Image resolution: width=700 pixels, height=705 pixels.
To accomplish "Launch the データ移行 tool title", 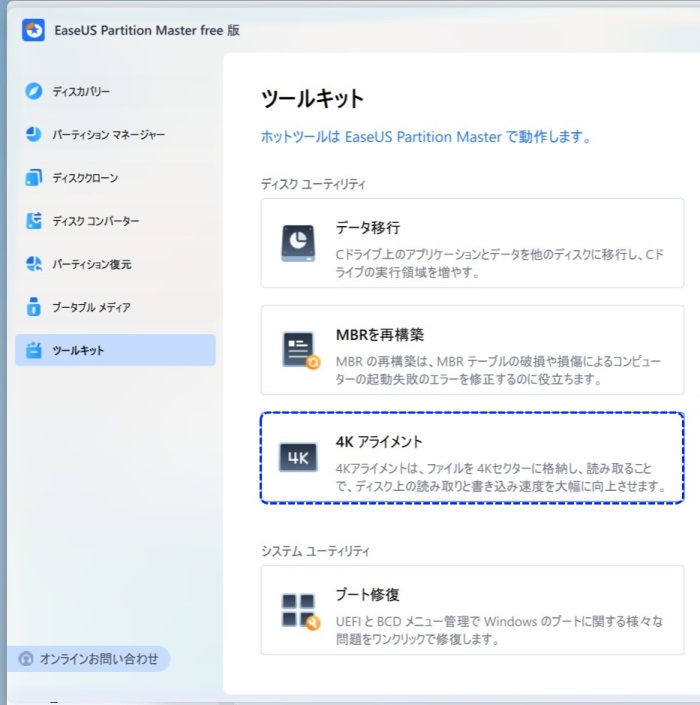I will tap(368, 228).
